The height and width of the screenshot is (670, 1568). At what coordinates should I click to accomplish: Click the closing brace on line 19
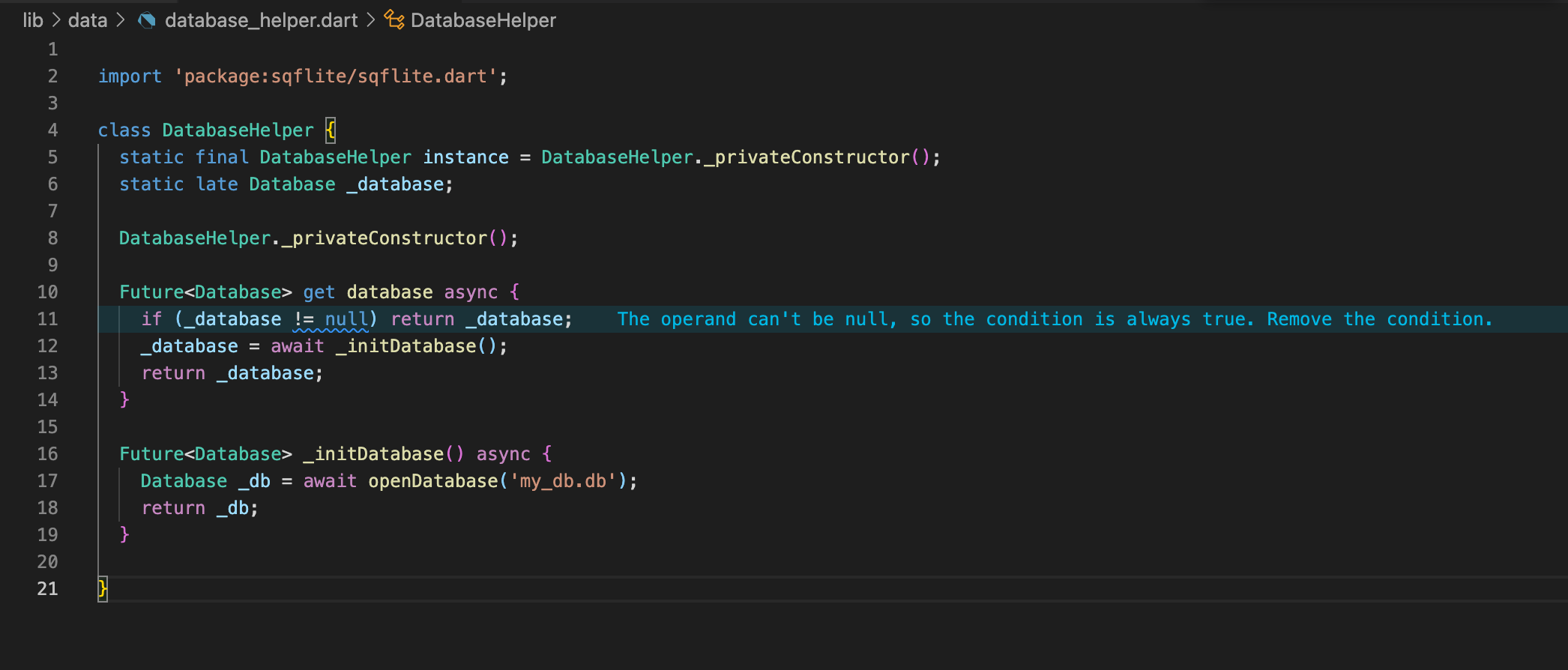[124, 535]
